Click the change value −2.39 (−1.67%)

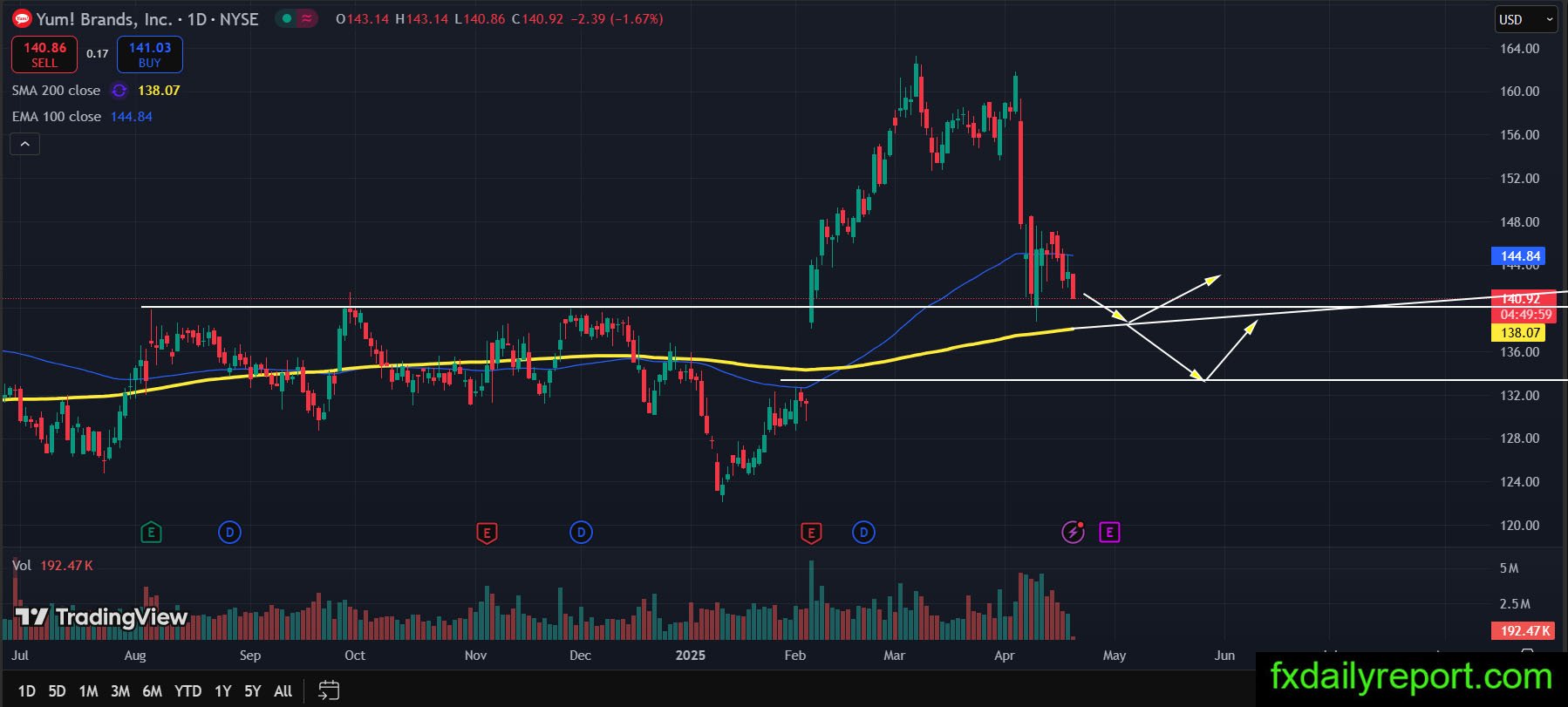pos(617,19)
